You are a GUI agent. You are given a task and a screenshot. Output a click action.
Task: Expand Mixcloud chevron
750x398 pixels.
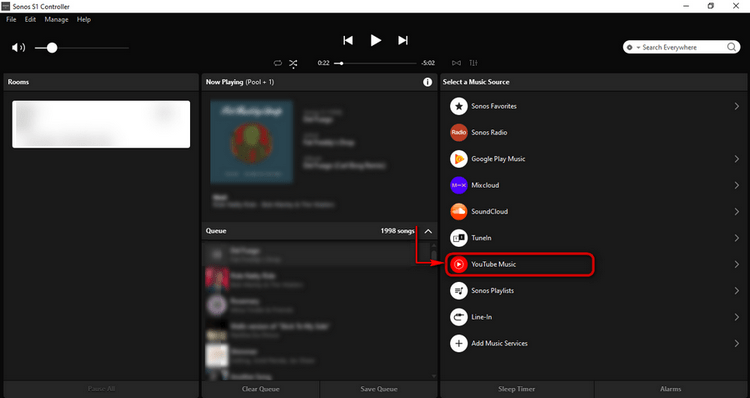pos(737,185)
